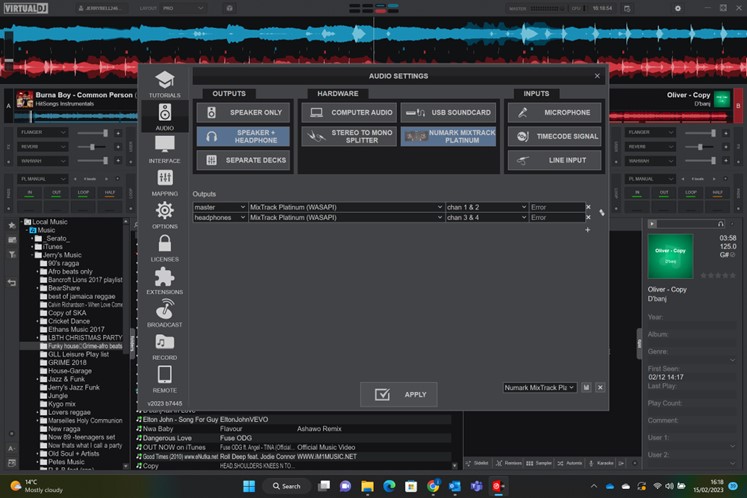
Task: Switch to the Sampler tab
Action: (x=539, y=463)
